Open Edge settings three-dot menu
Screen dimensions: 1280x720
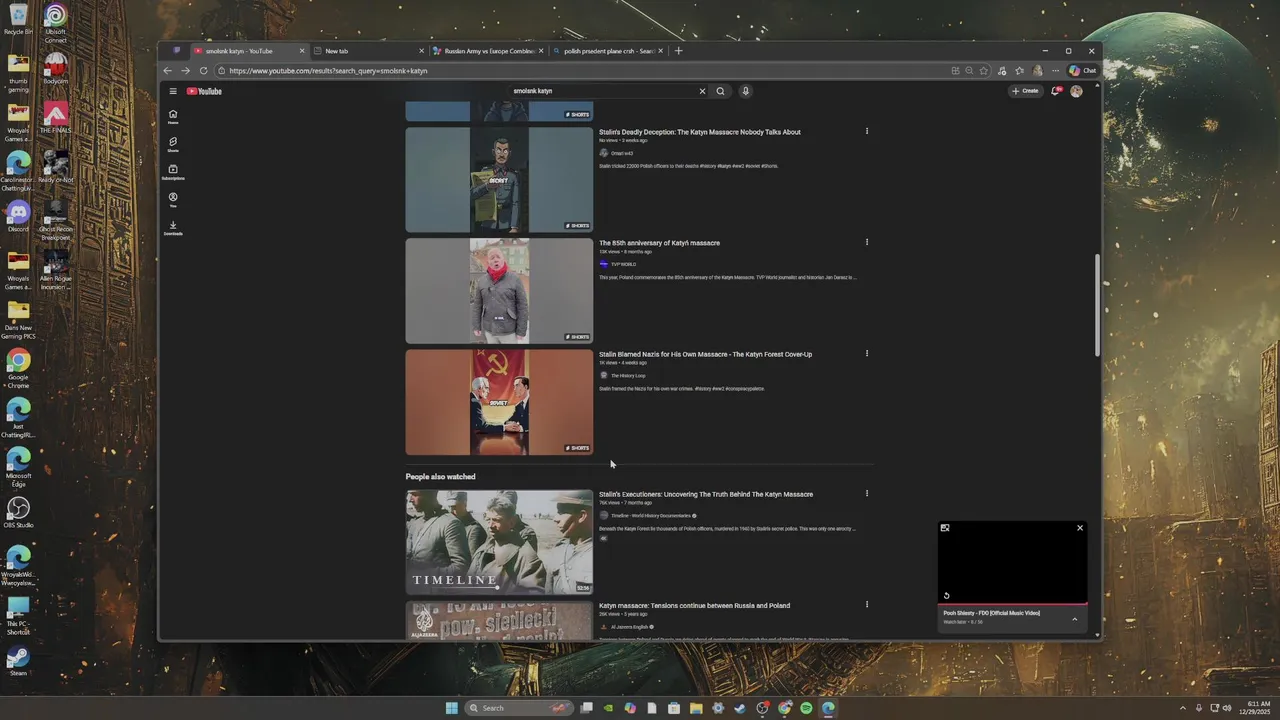point(1055,71)
